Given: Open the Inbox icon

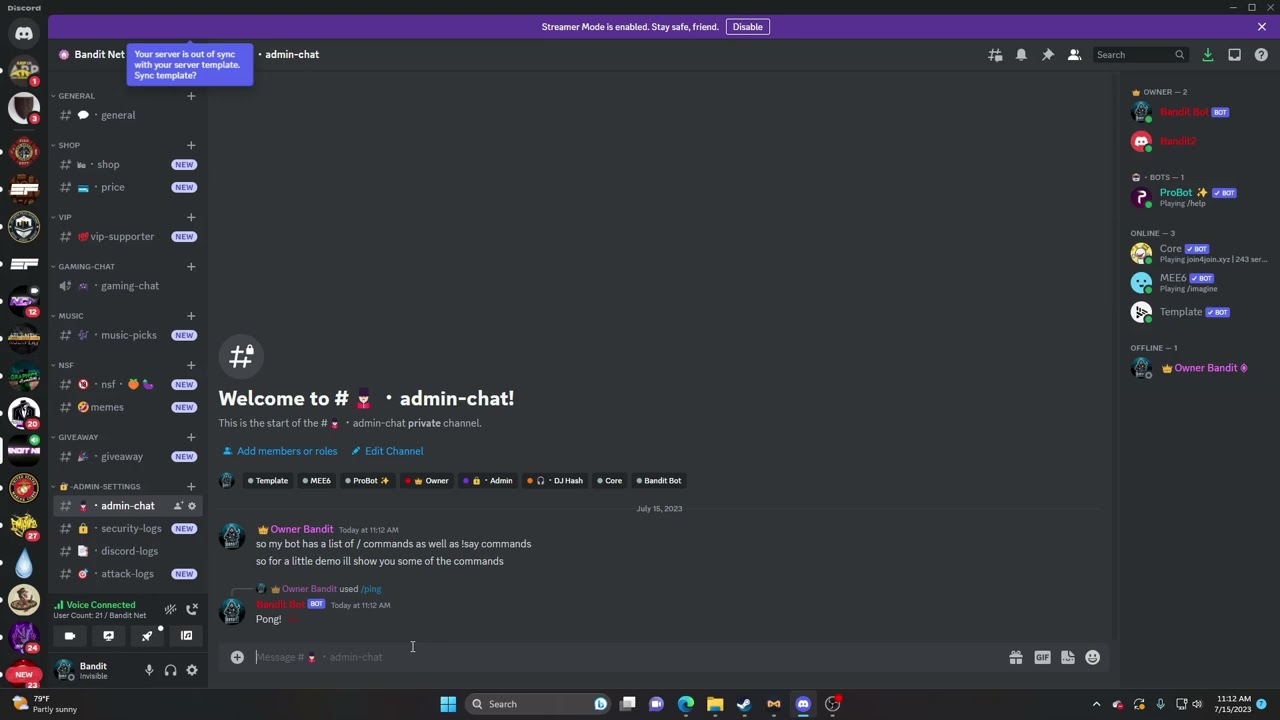Looking at the screenshot, I should [x=1235, y=55].
